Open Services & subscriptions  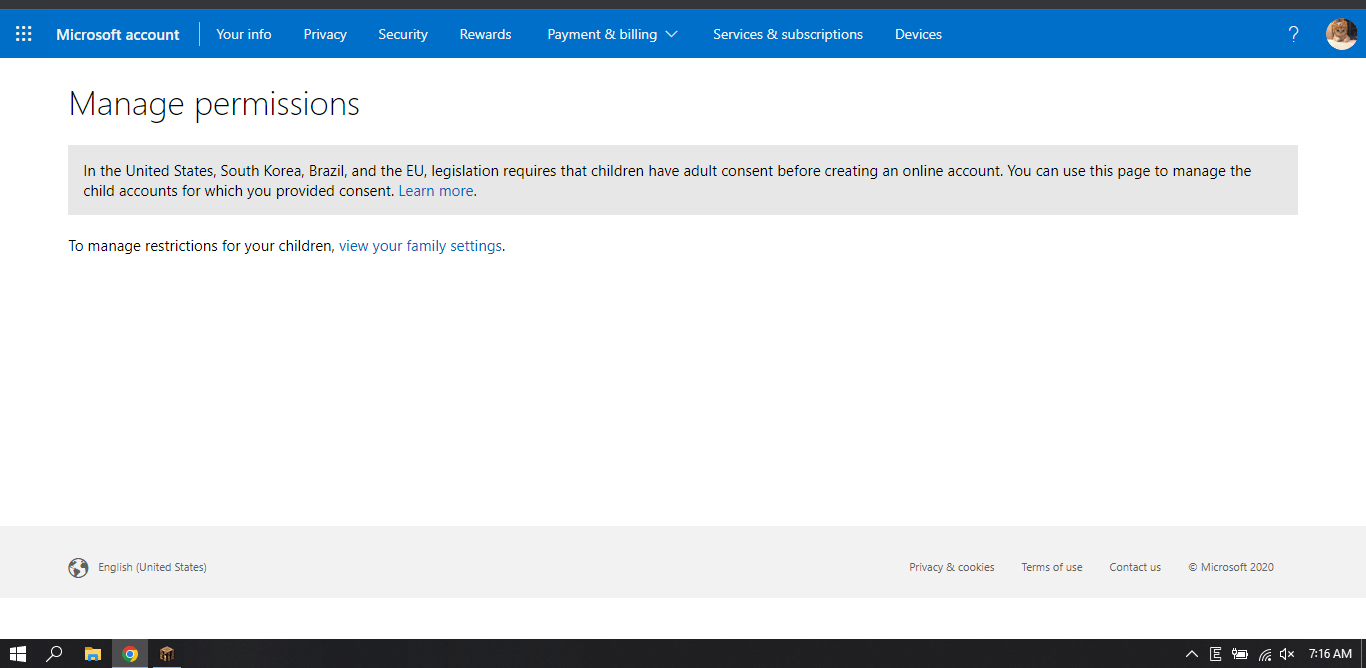point(788,34)
